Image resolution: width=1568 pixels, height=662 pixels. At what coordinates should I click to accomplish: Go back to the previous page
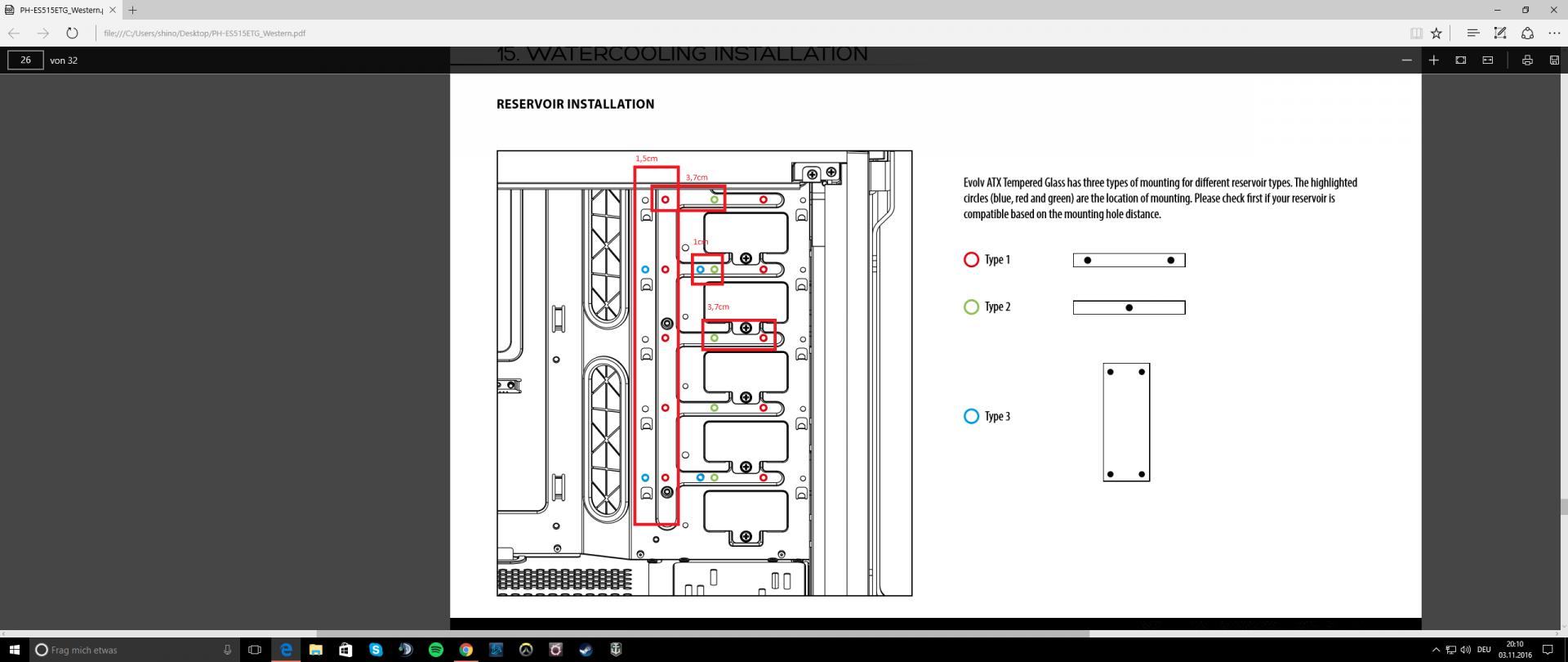14,34
